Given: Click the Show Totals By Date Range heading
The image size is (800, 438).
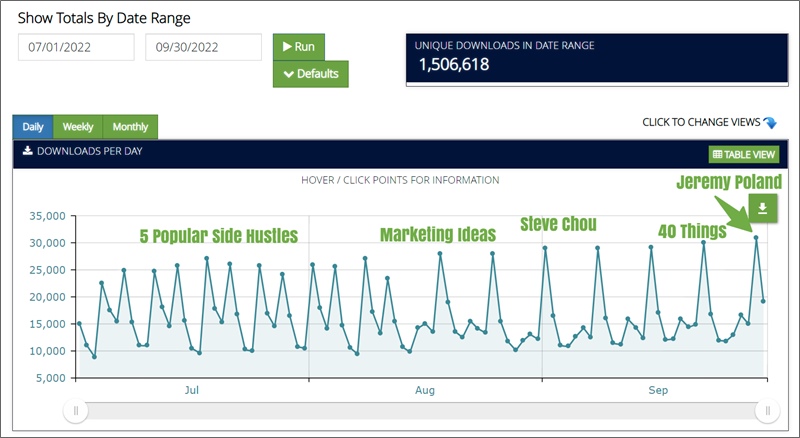Looking at the screenshot, I should (x=104, y=18).
